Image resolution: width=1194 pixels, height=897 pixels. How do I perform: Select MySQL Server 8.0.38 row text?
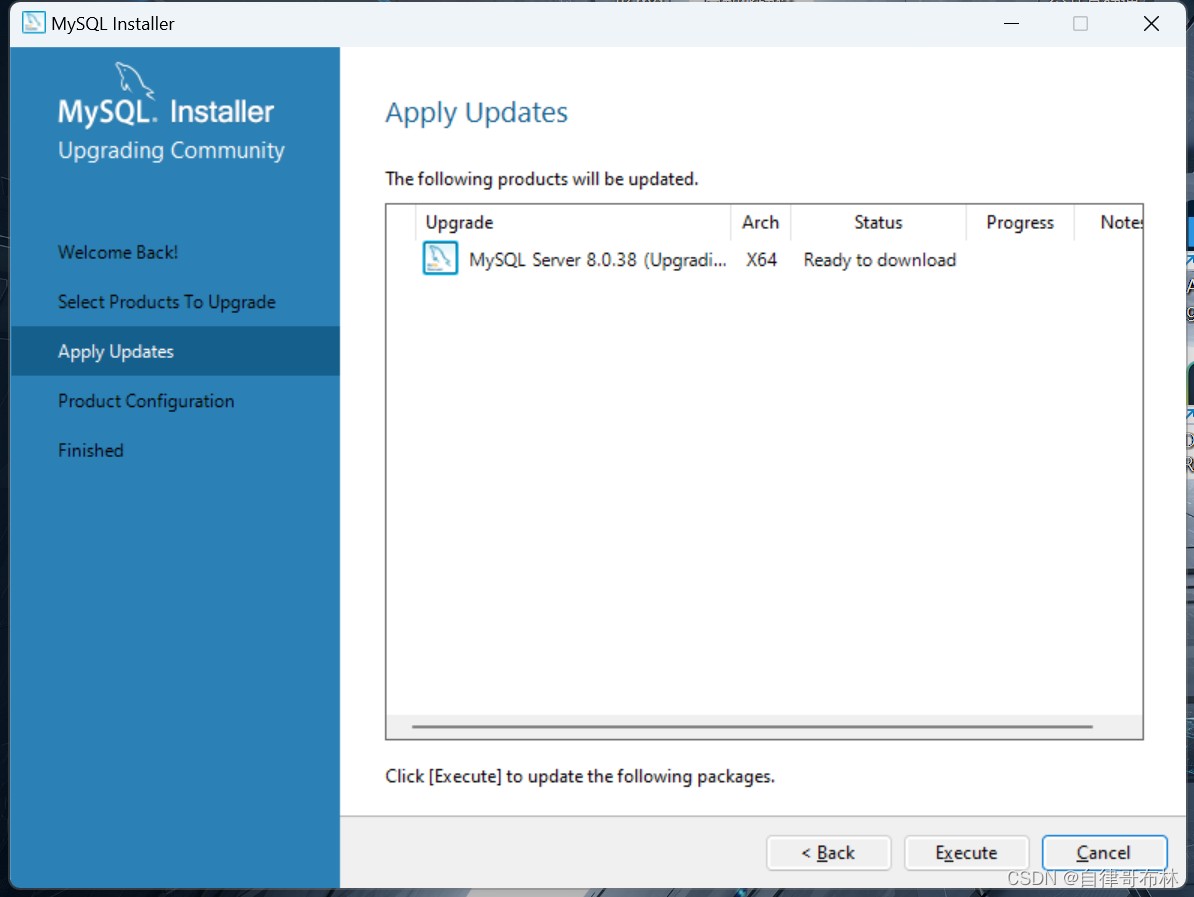pos(598,260)
